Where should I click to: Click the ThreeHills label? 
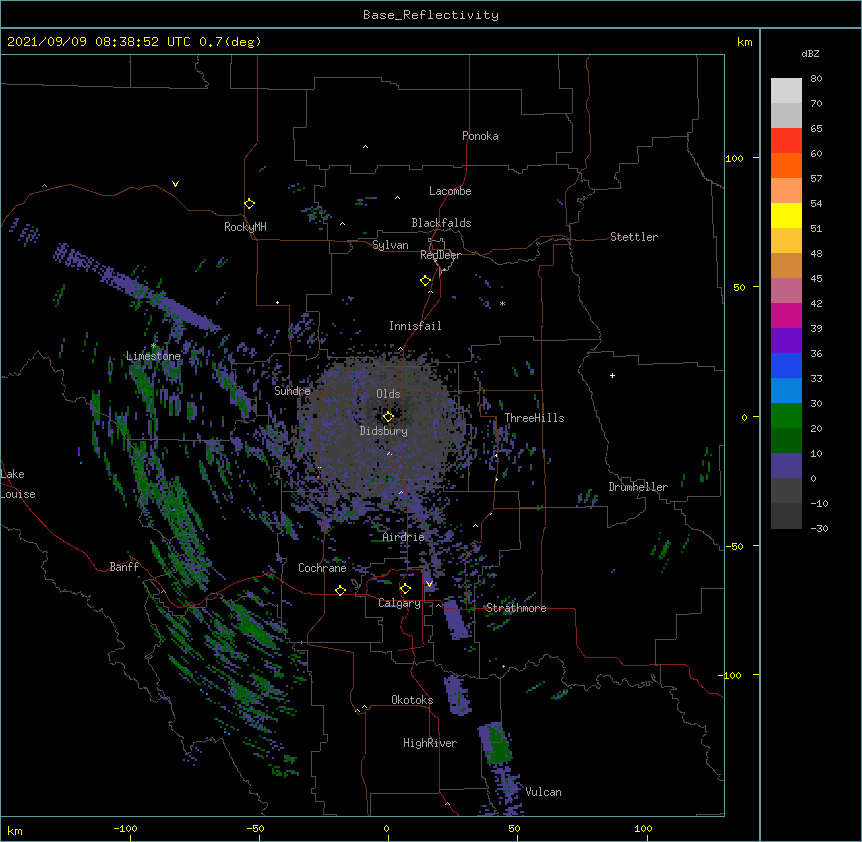pyautogui.click(x=534, y=418)
